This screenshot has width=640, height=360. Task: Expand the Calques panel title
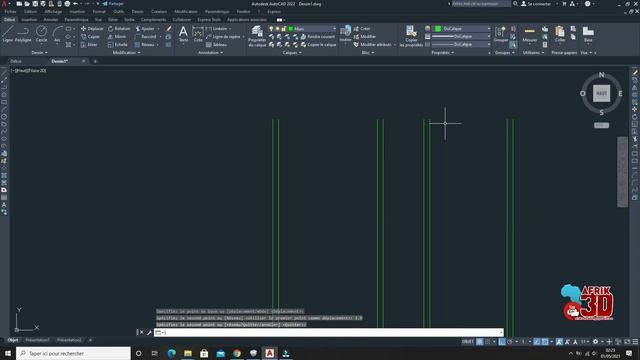(292, 53)
